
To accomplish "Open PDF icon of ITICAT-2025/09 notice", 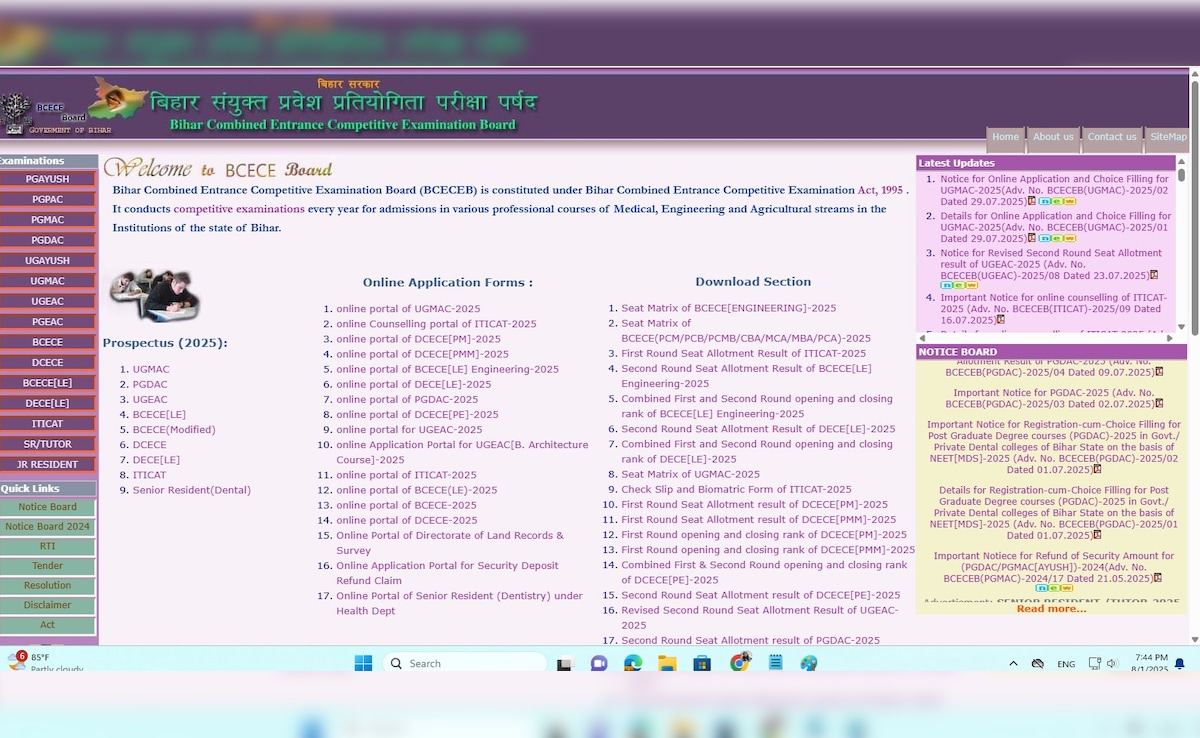I will coord(999,319).
